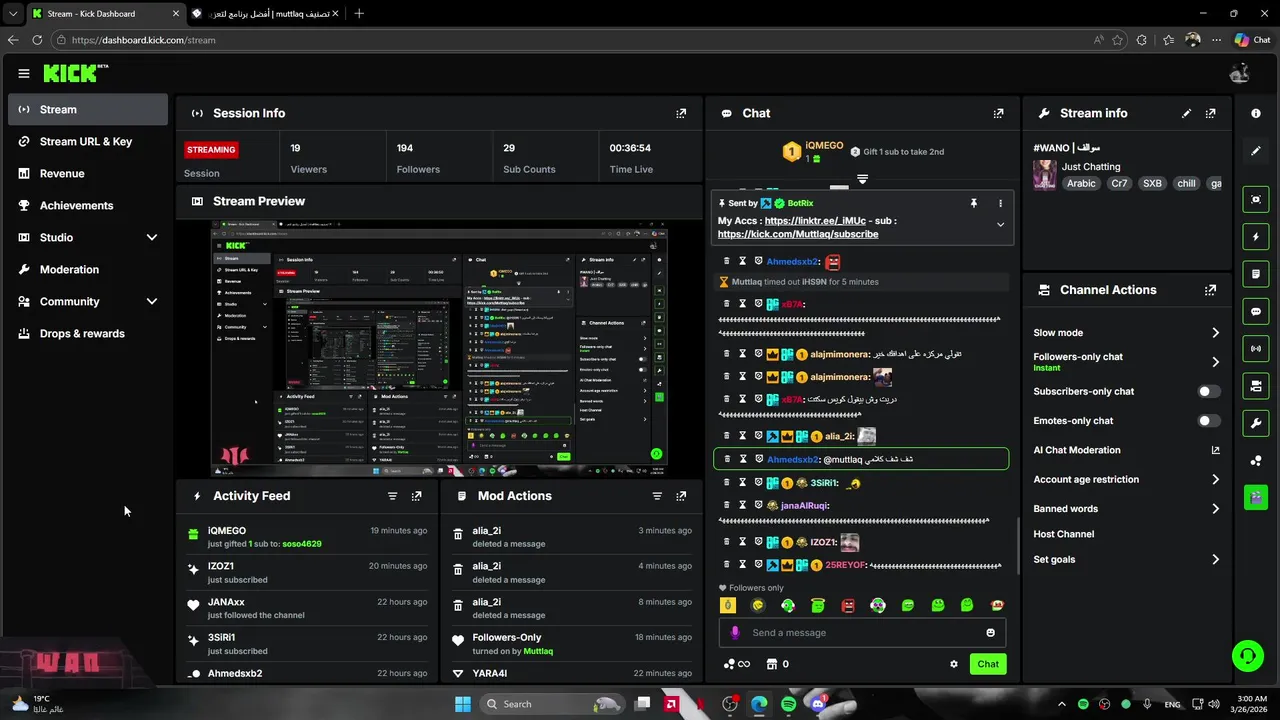Viewport: 1280px width, 720px height.
Task: Open Achievements in sidebar
Action: coord(88,205)
